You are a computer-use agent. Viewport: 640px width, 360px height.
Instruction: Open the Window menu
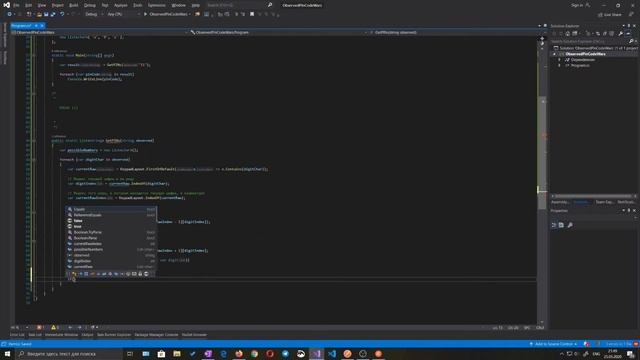(178, 5)
